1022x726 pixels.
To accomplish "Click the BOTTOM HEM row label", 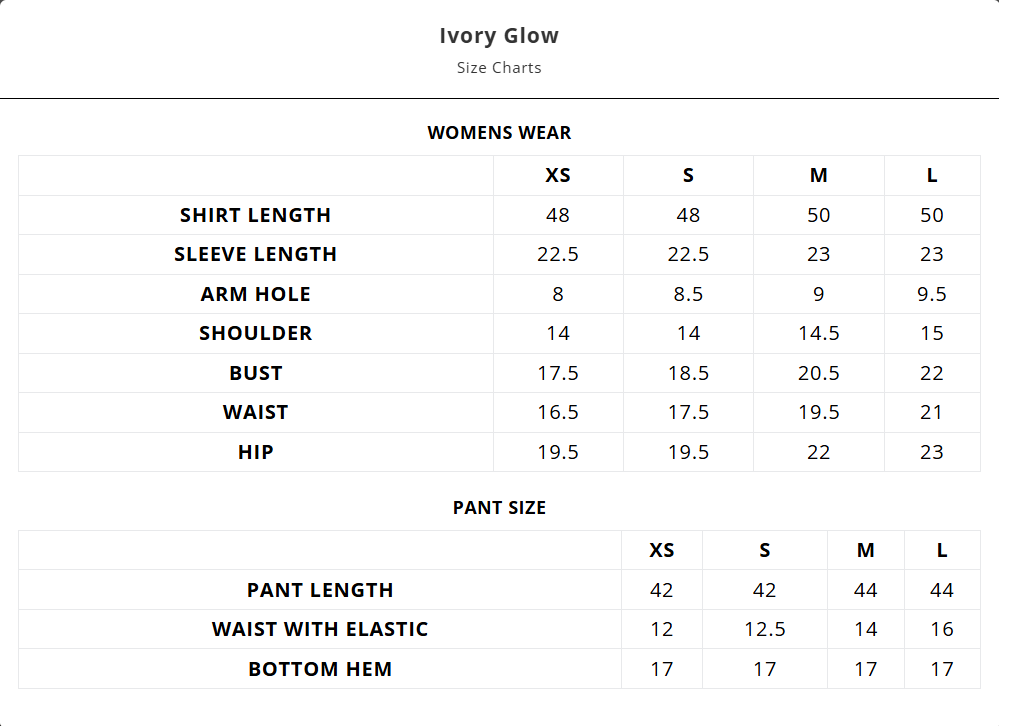I will pyautogui.click(x=320, y=669).
